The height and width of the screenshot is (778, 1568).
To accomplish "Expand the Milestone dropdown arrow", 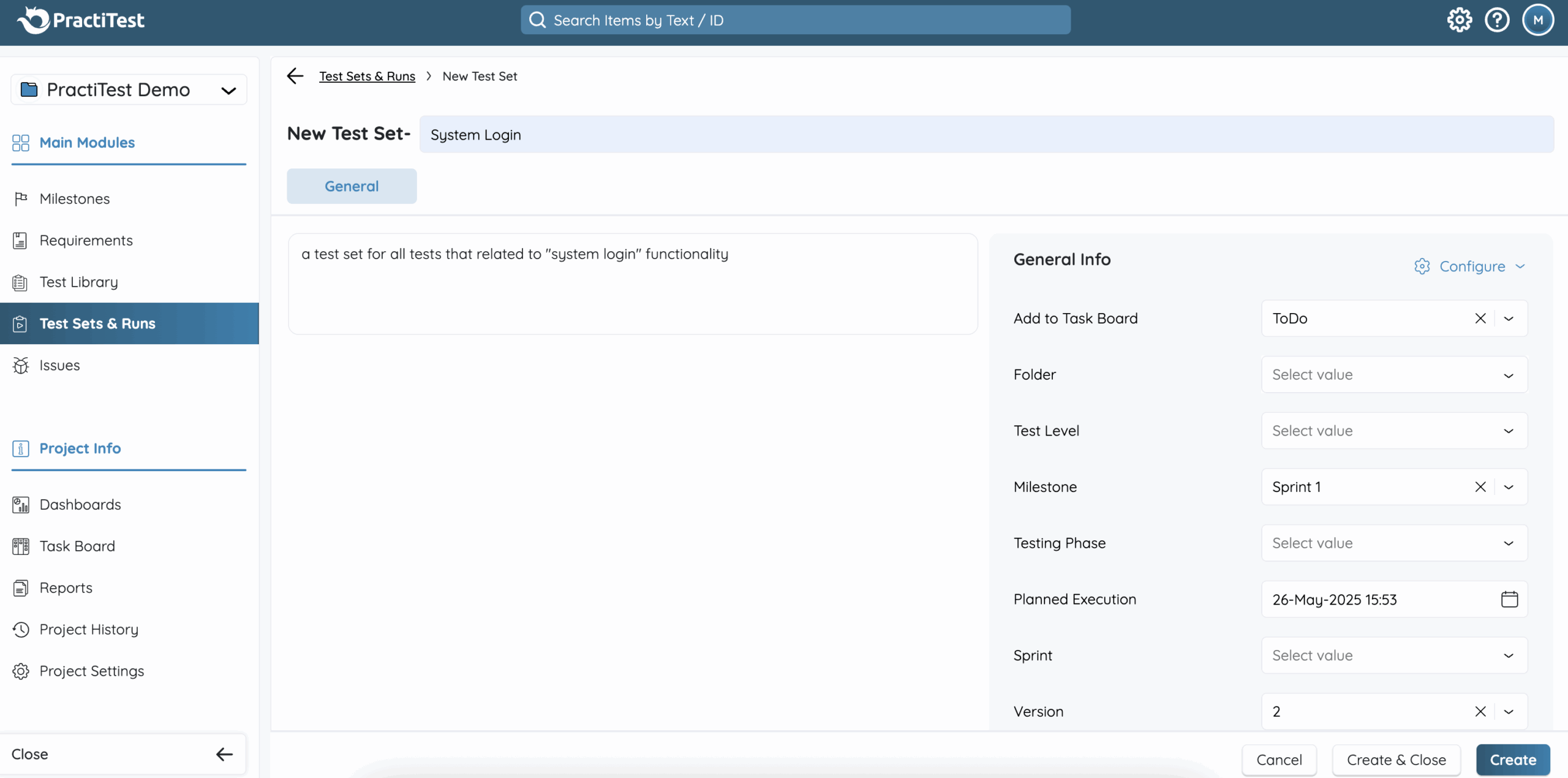I will 1509,487.
